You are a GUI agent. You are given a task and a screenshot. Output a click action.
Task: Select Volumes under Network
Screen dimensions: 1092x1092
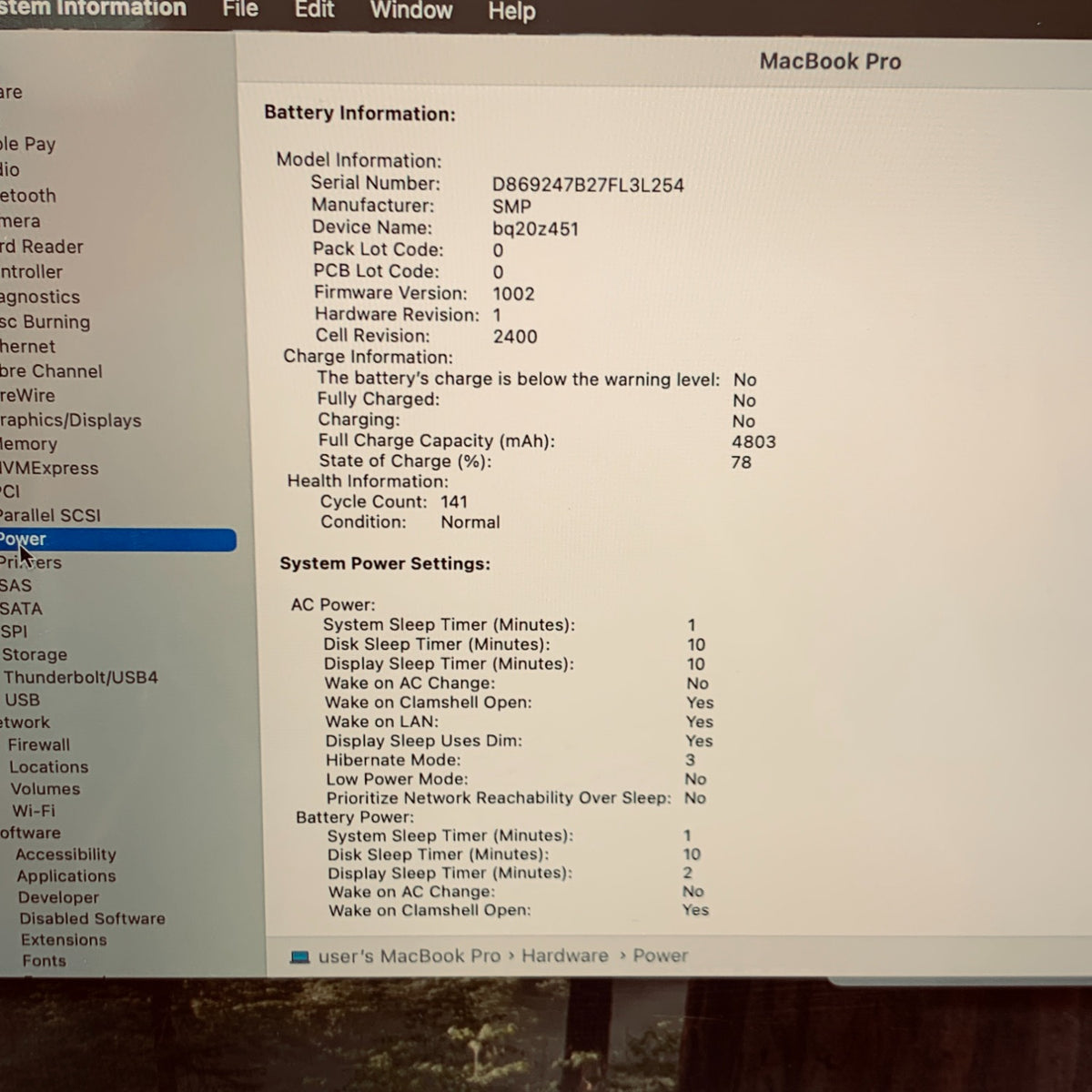point(45,789)
